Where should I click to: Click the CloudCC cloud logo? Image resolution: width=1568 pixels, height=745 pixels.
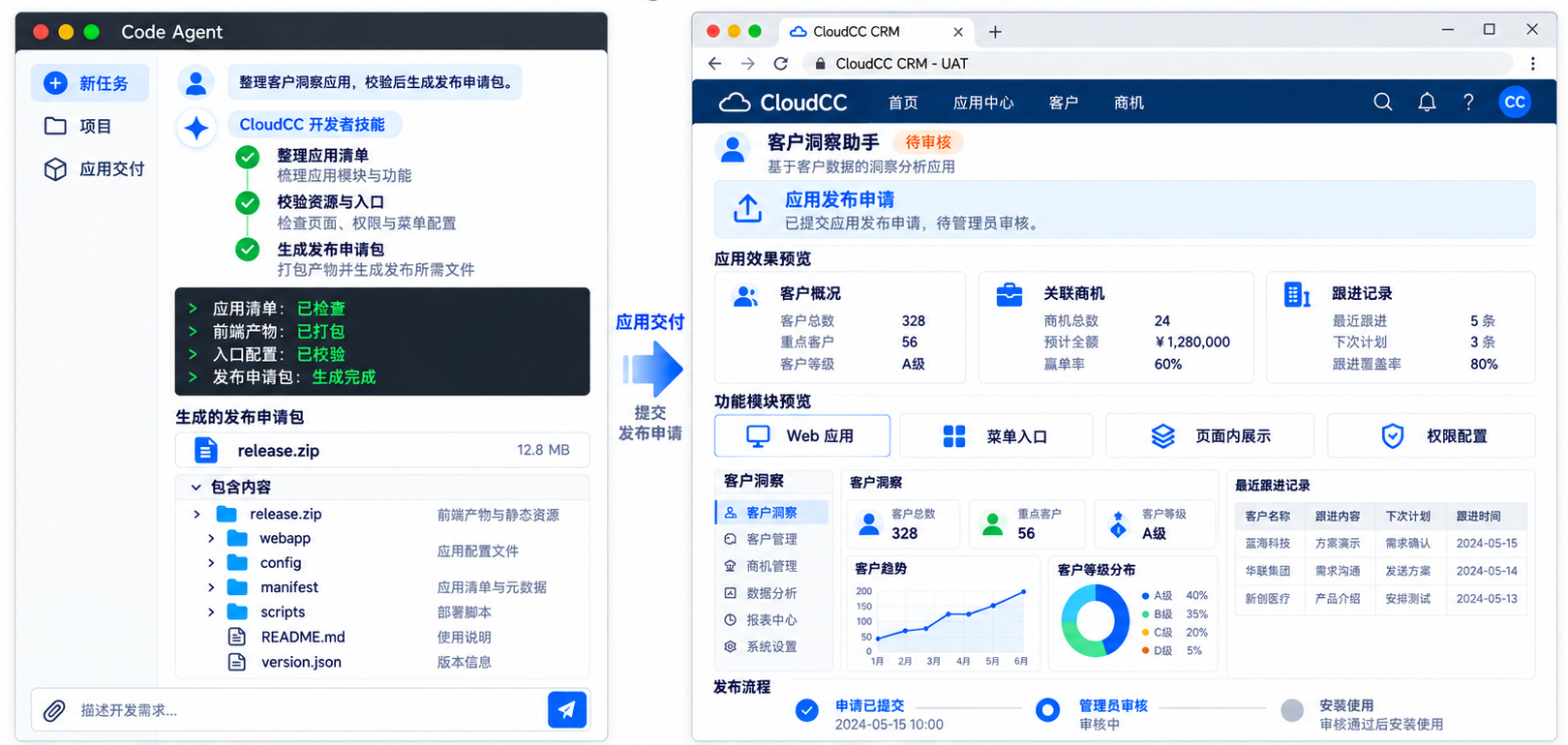click(735, 102)
